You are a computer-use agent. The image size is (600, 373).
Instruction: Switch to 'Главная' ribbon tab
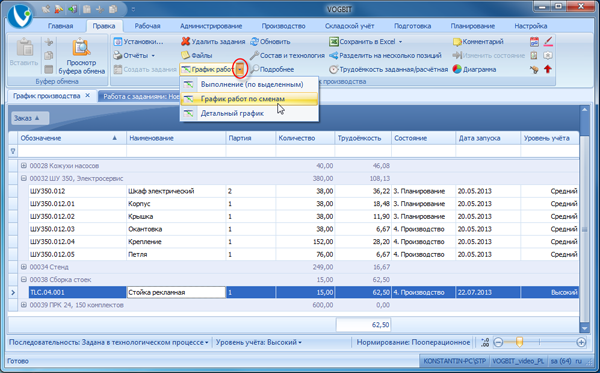(x=60, y=26)
